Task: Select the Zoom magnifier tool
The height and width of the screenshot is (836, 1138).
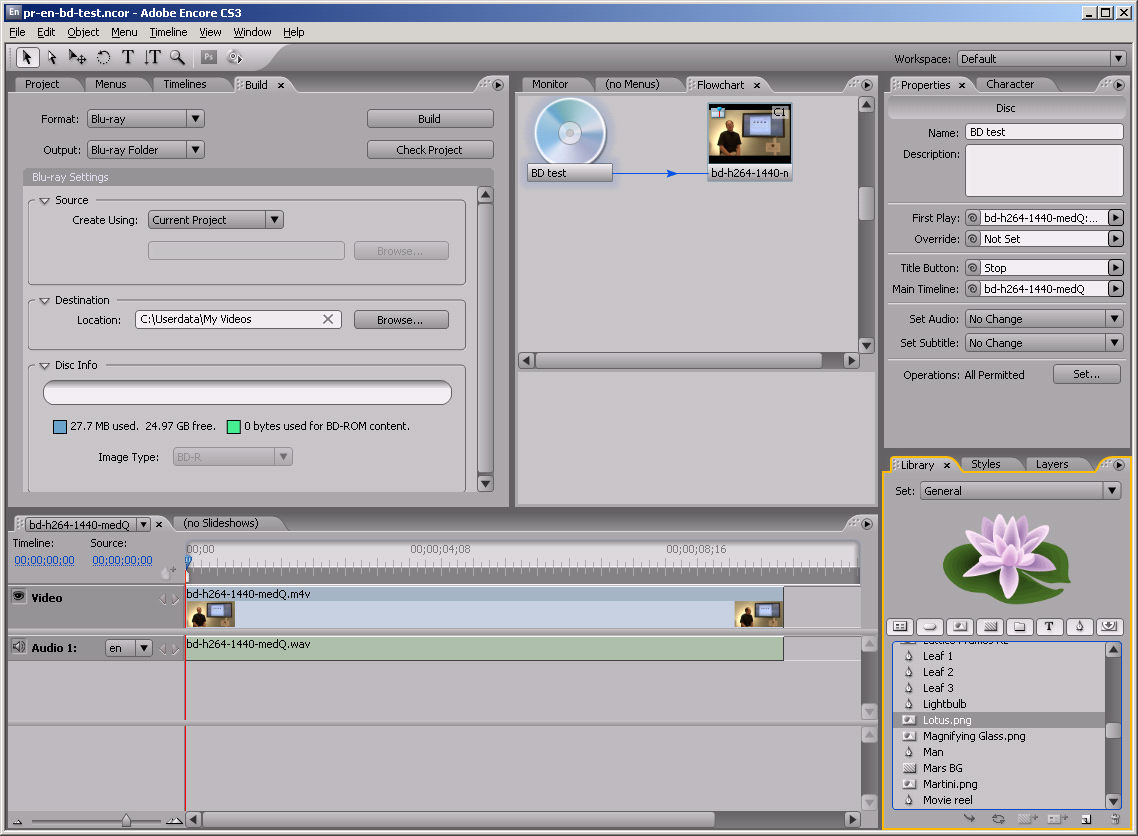Action: pos(177,57)
